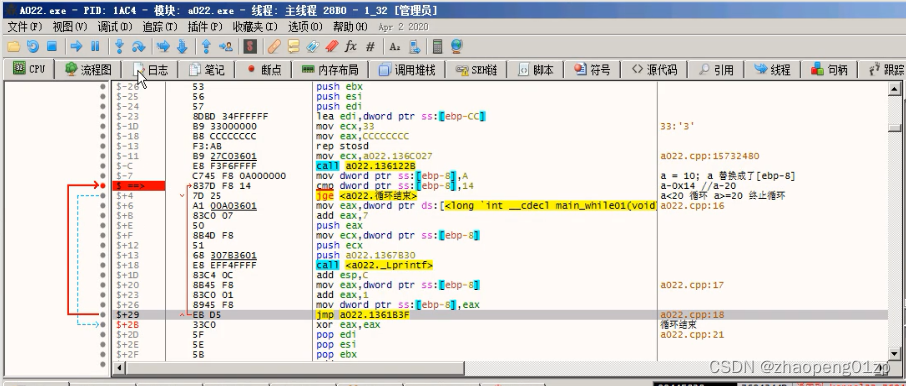This screenshot has width=906, height=386.
Task: Click the Trace Over icon
Action: pyautogui.click(x=182, y=46)
